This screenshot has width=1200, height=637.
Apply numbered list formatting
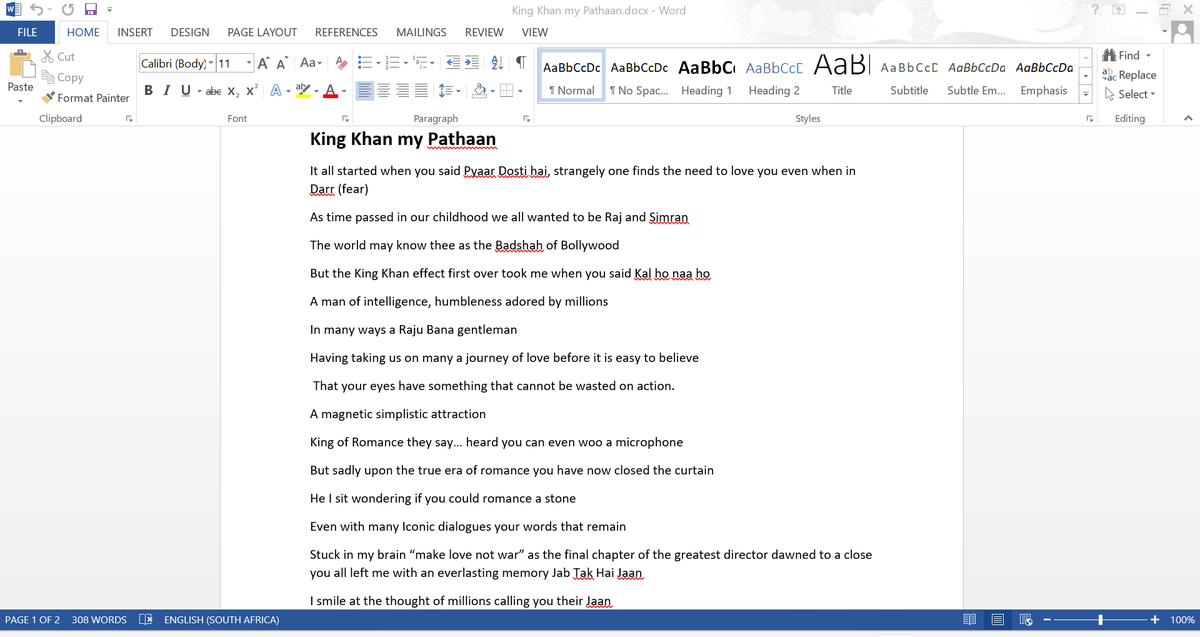[x=392, y=63]
